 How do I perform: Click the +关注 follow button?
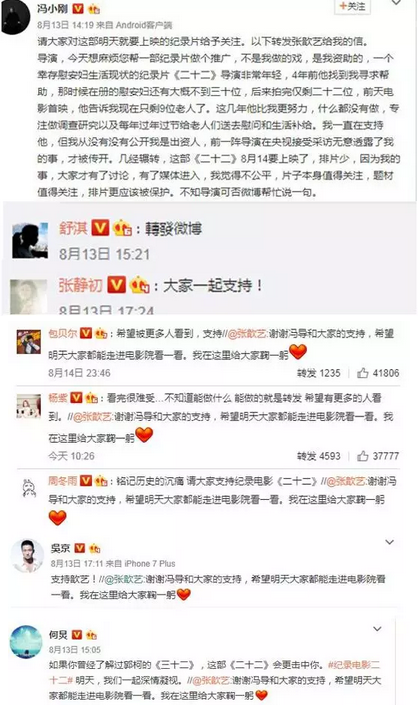pyautogui.click(x=352, y=6)
